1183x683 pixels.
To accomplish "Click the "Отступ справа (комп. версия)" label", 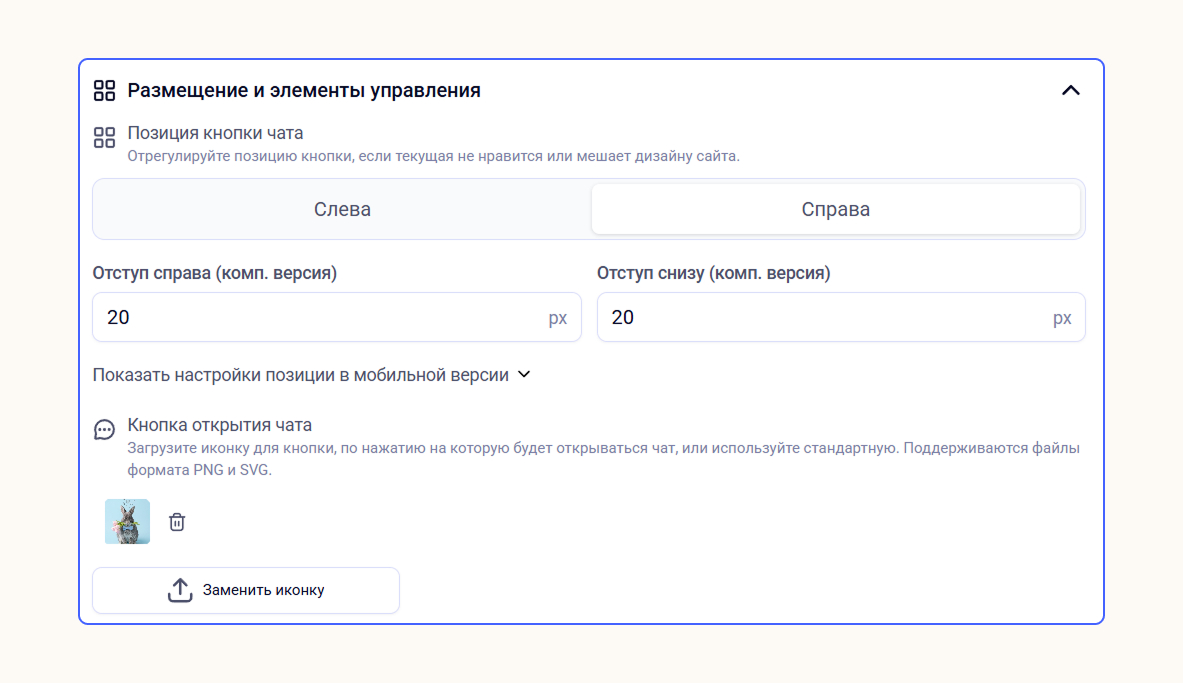I will (215, 273).
